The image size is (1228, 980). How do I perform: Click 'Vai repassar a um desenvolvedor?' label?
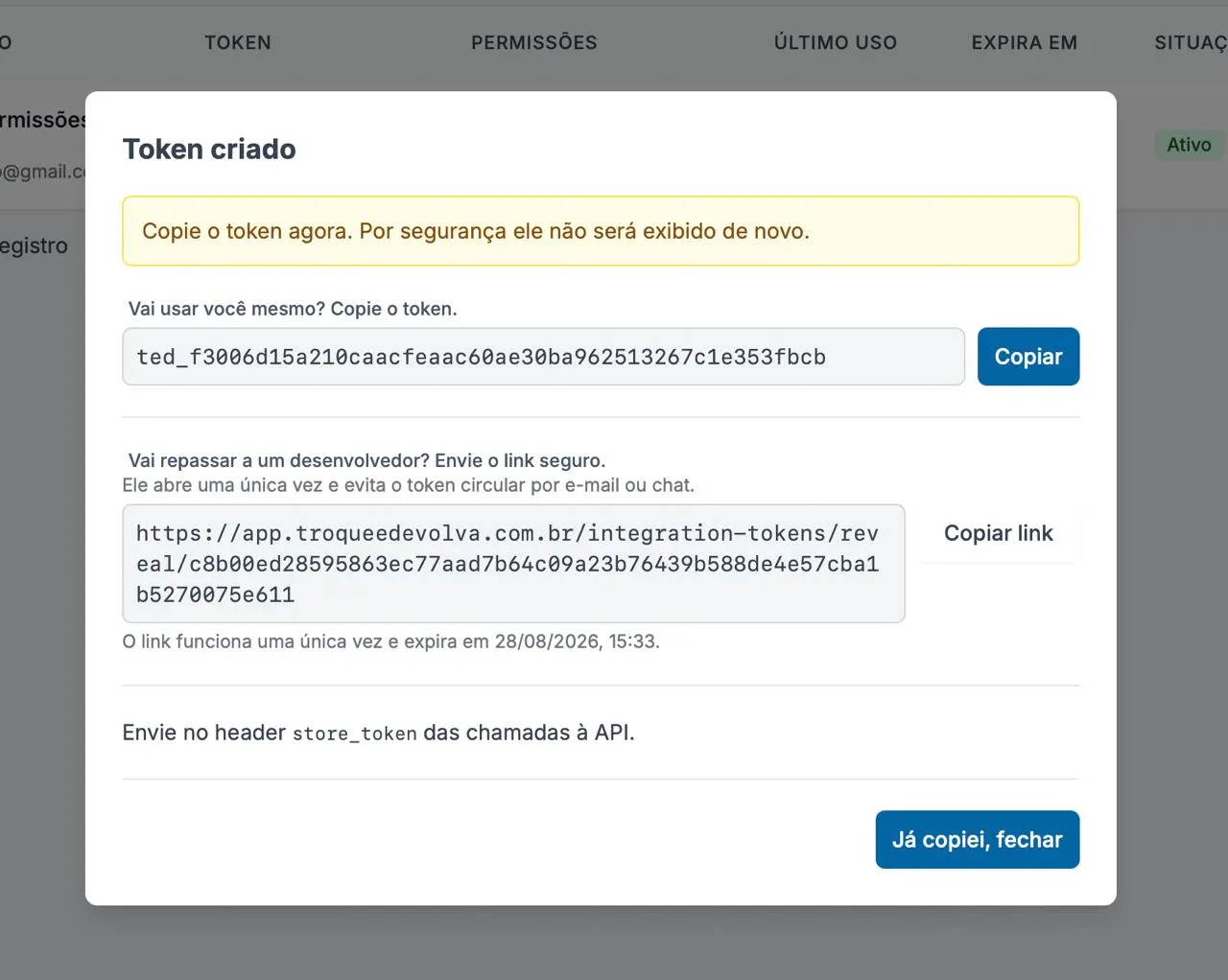pos(367,460)
